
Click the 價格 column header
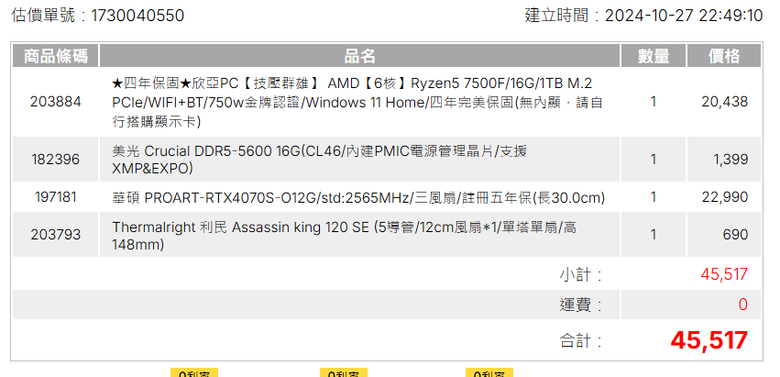[724, 56]
